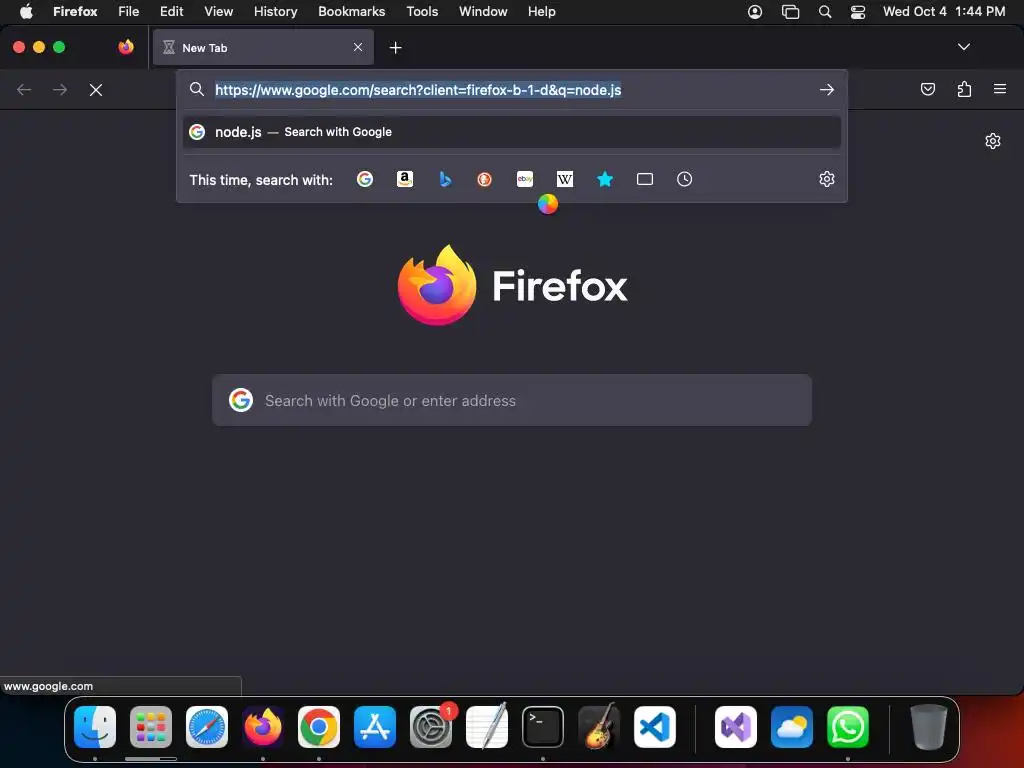Open System Settings from the Dock
This screenshot has width=1024, height=768.
[x=431, y=727]
